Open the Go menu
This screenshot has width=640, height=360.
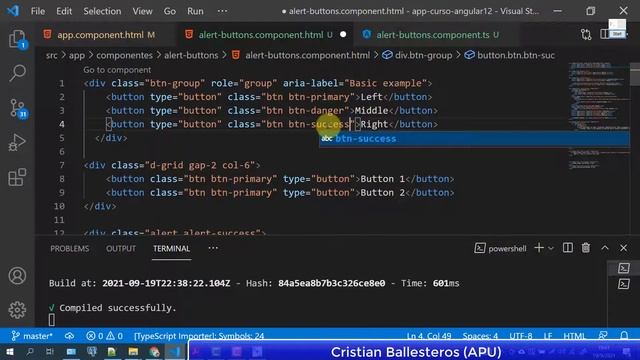[x=170, y=11]
